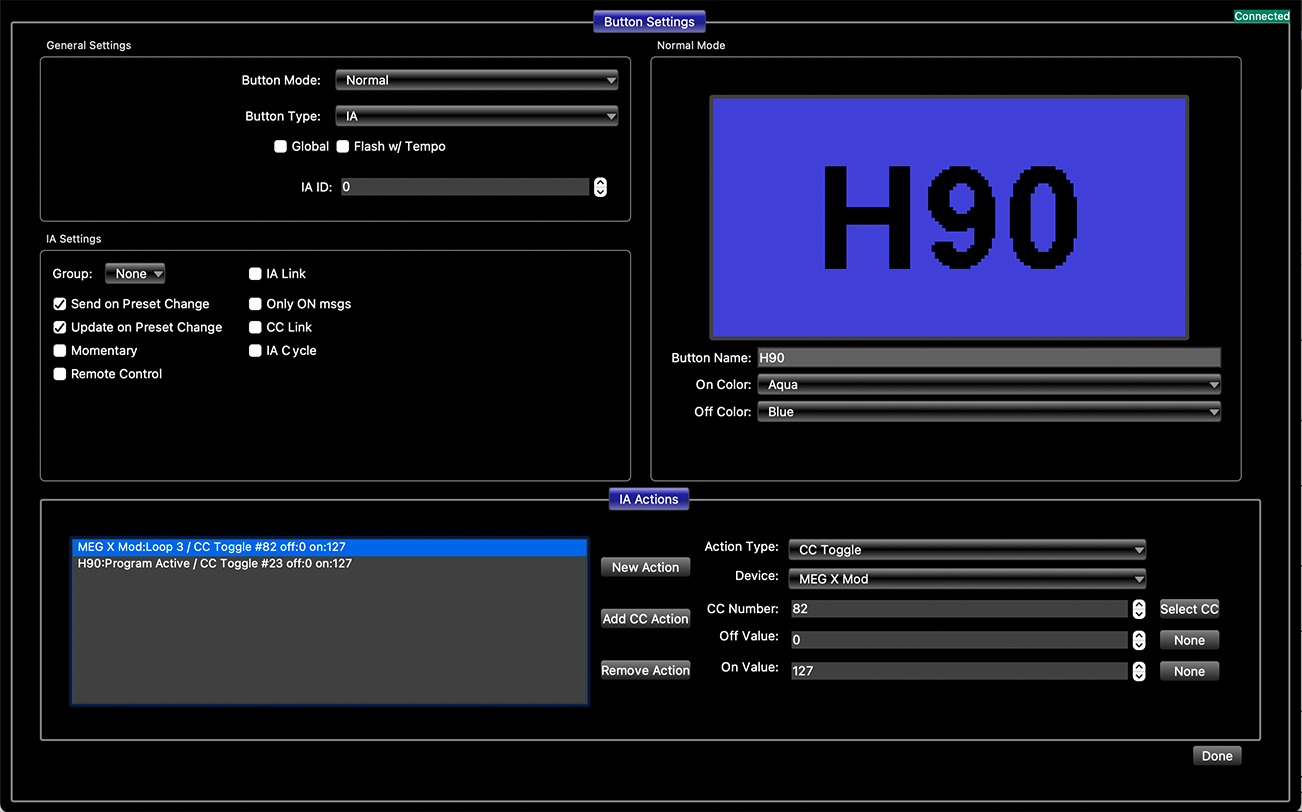Click the Off Value input field
1302x812 pixels.
click(959, 640)
